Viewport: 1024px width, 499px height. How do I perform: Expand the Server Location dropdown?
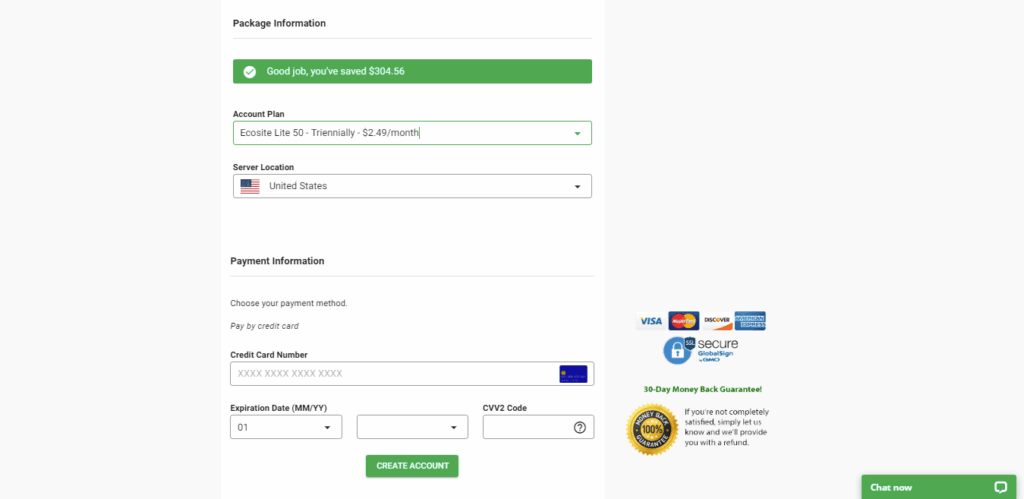(x=412, y=186)
